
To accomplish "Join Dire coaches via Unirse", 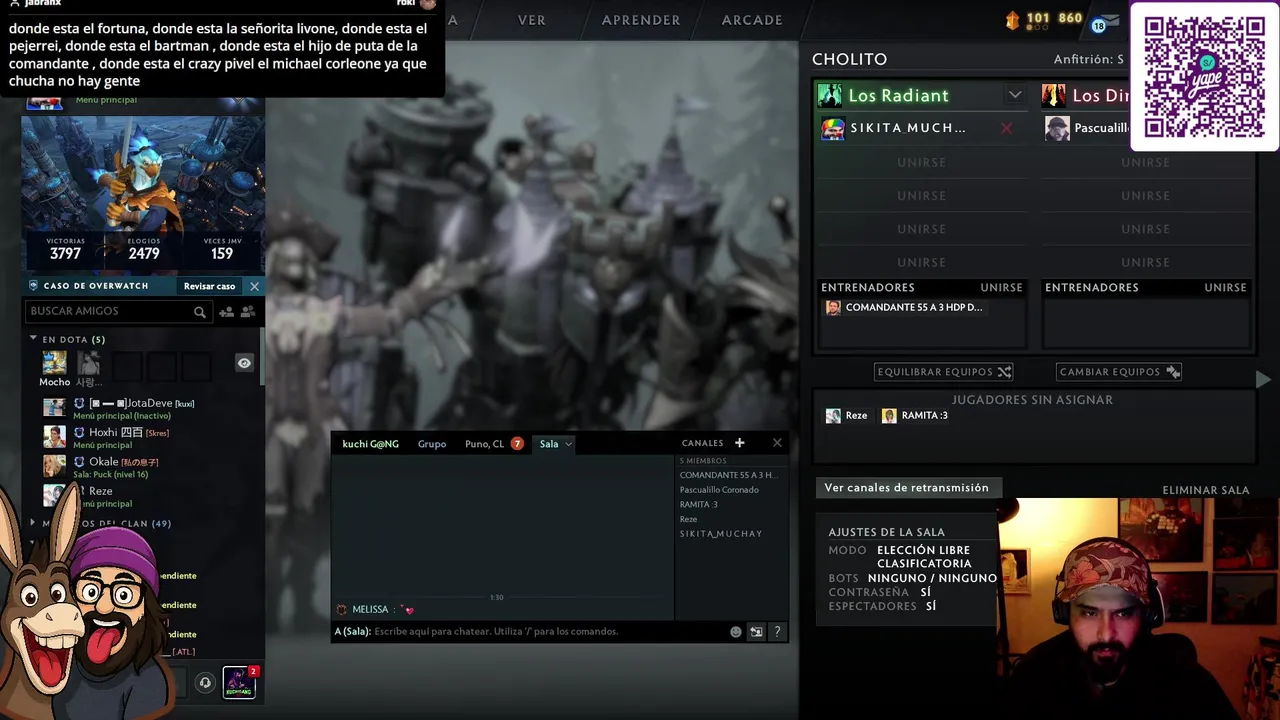I will (1226, 287).
